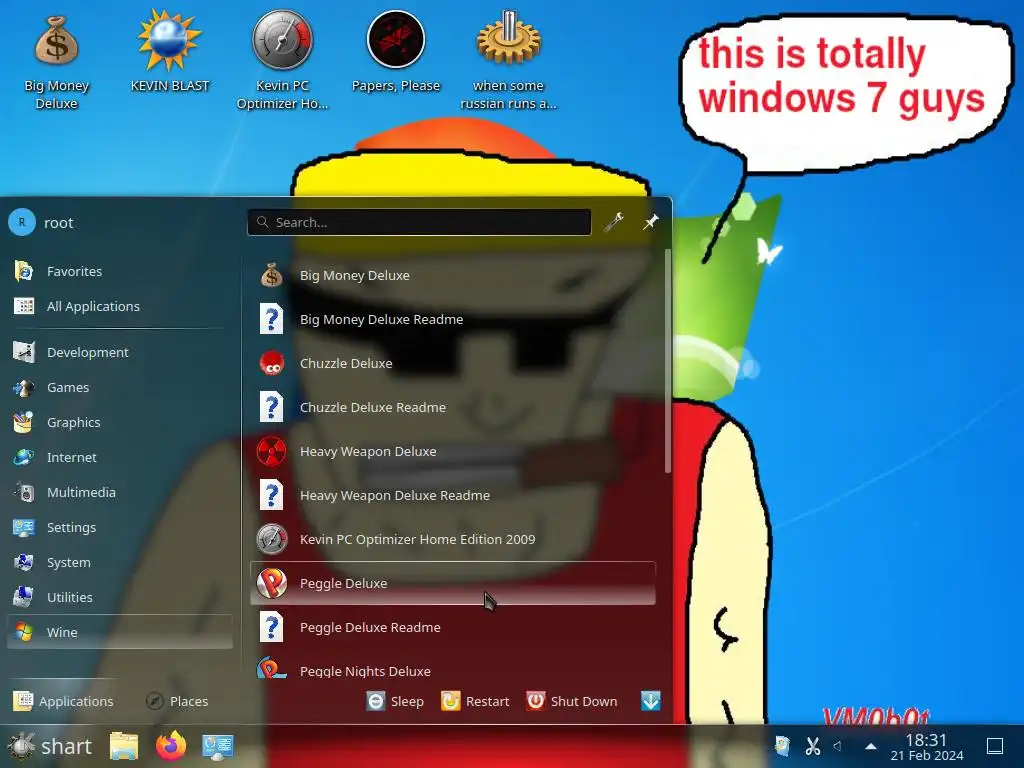Click the volume speaker tray icon
The image size is (1024, 768).
click(x=838, y=745)
